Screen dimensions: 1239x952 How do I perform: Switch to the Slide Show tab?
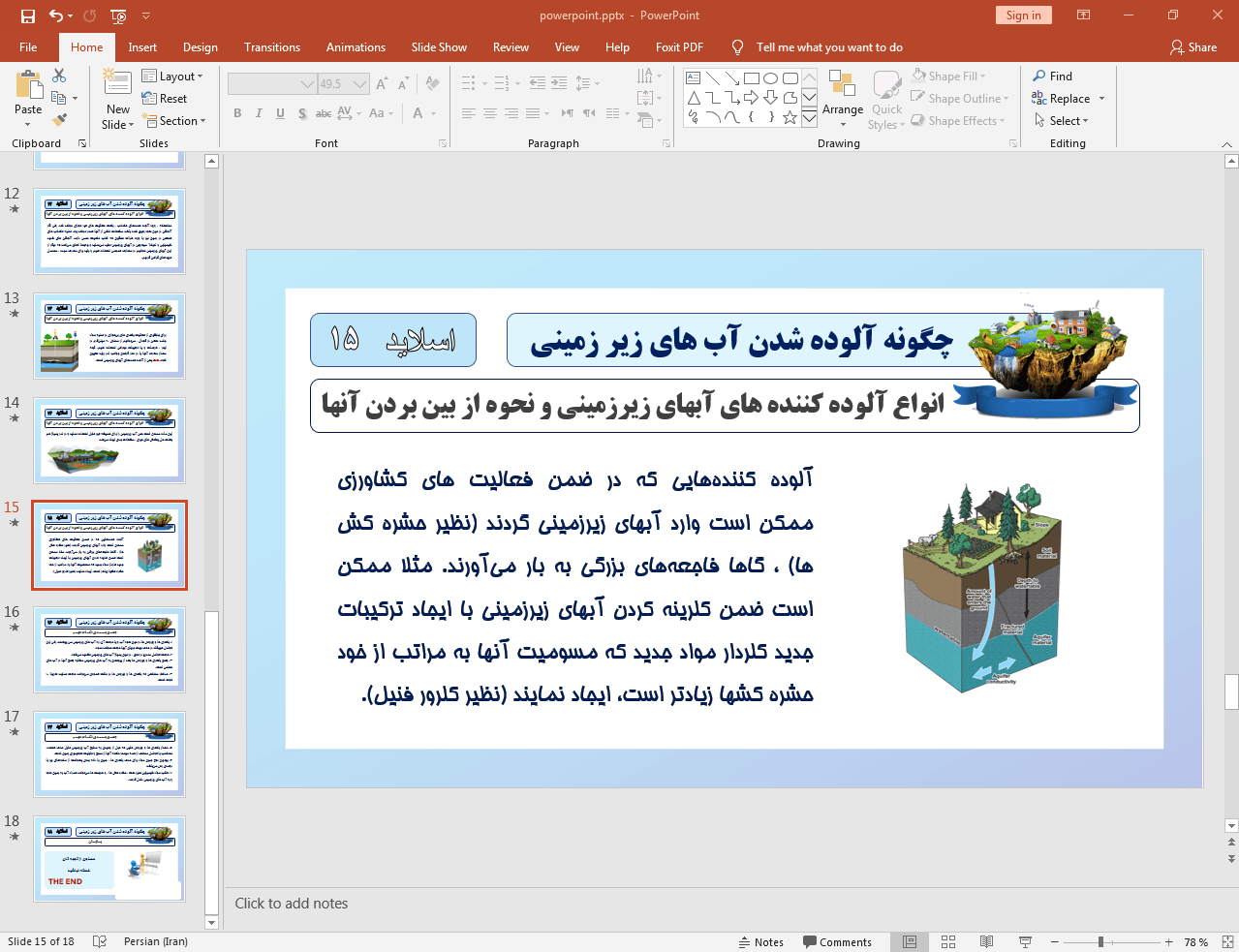[439, 47]
